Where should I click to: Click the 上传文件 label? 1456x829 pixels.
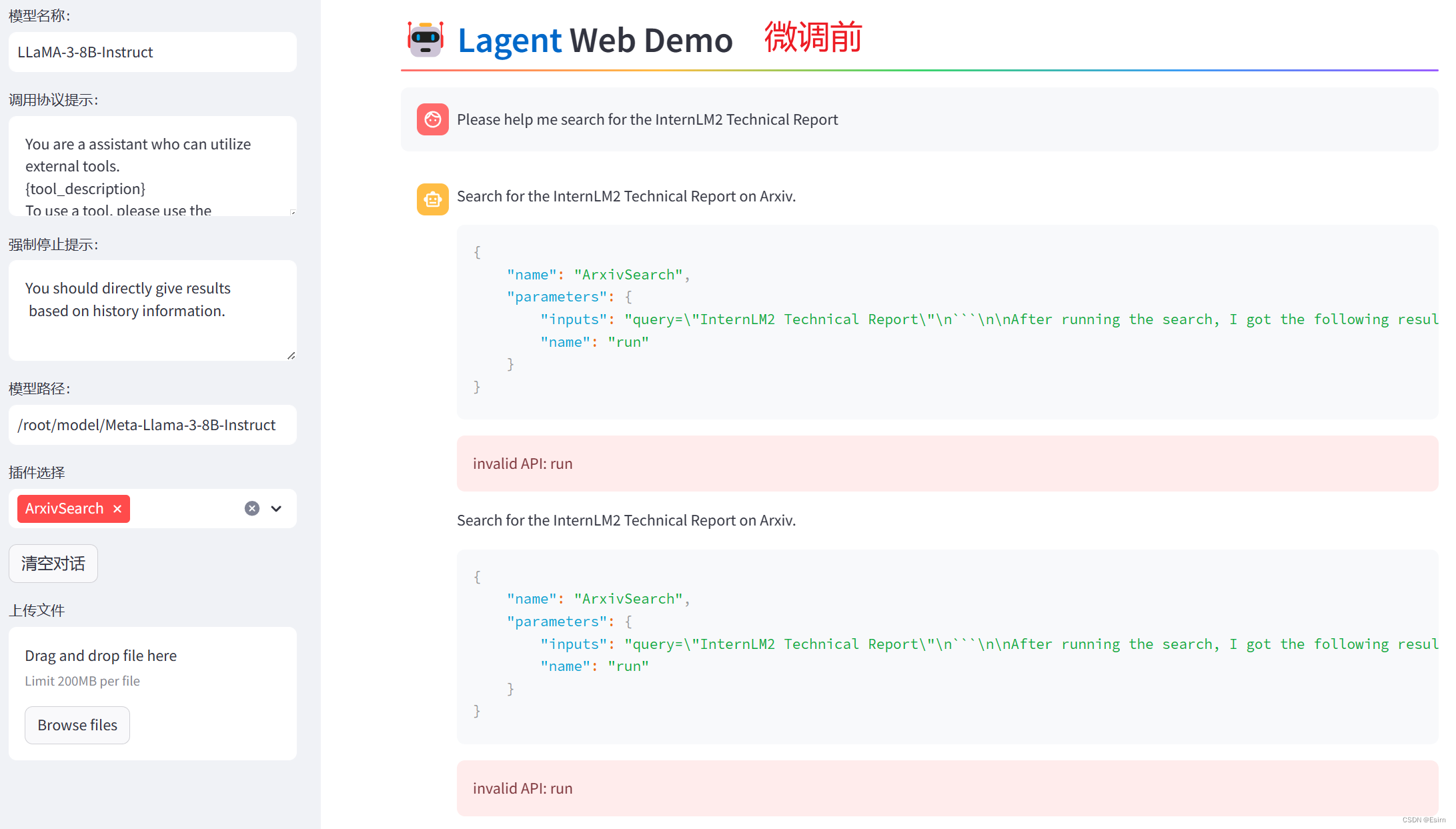37,610
